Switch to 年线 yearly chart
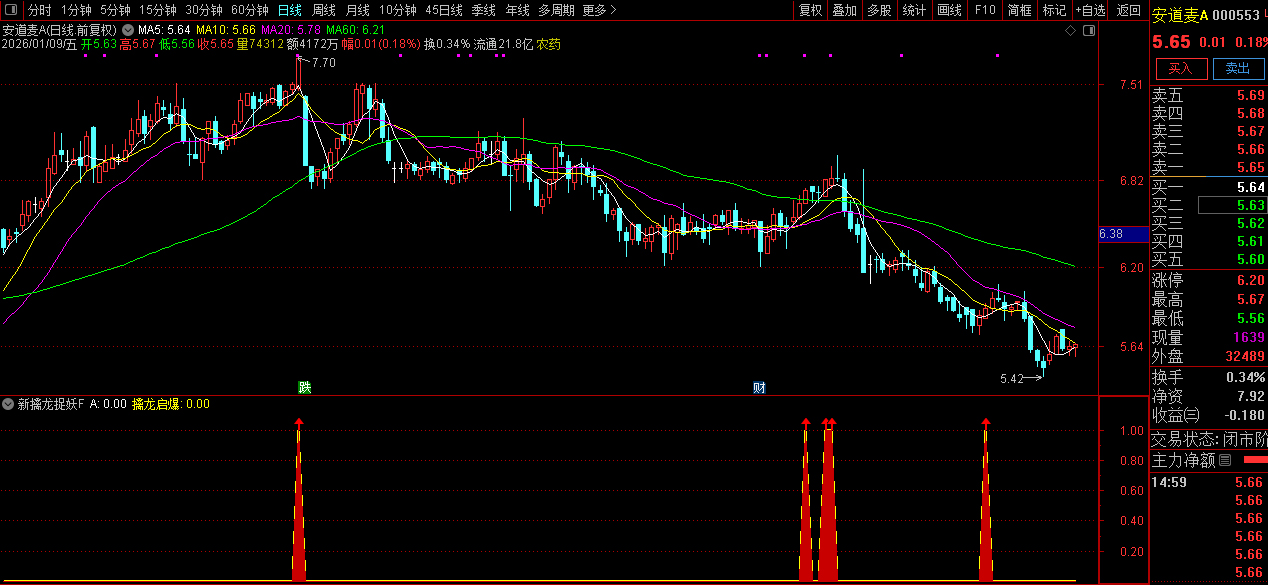Image resolution: width=1268 pixels, height=585 pixels. click(x=517, y=10)
